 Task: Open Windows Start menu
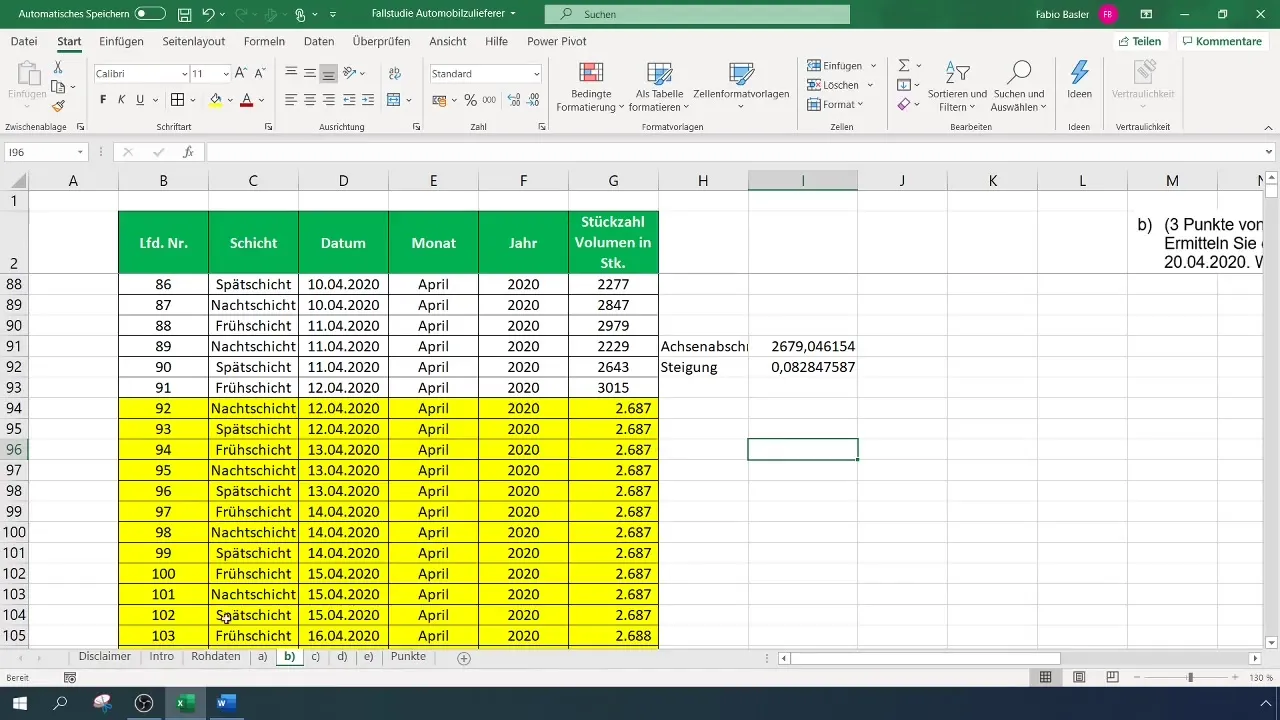(19, 703)
